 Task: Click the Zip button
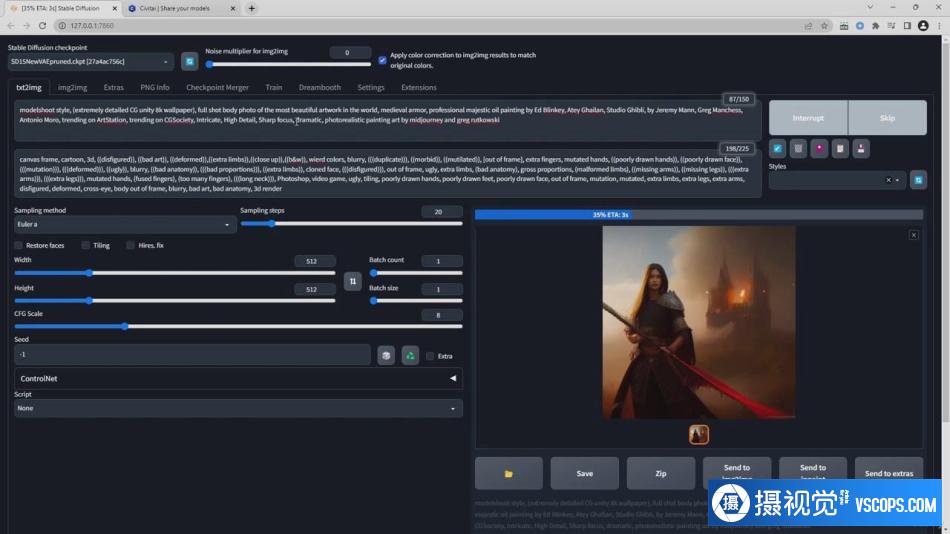tap(660, 473)
